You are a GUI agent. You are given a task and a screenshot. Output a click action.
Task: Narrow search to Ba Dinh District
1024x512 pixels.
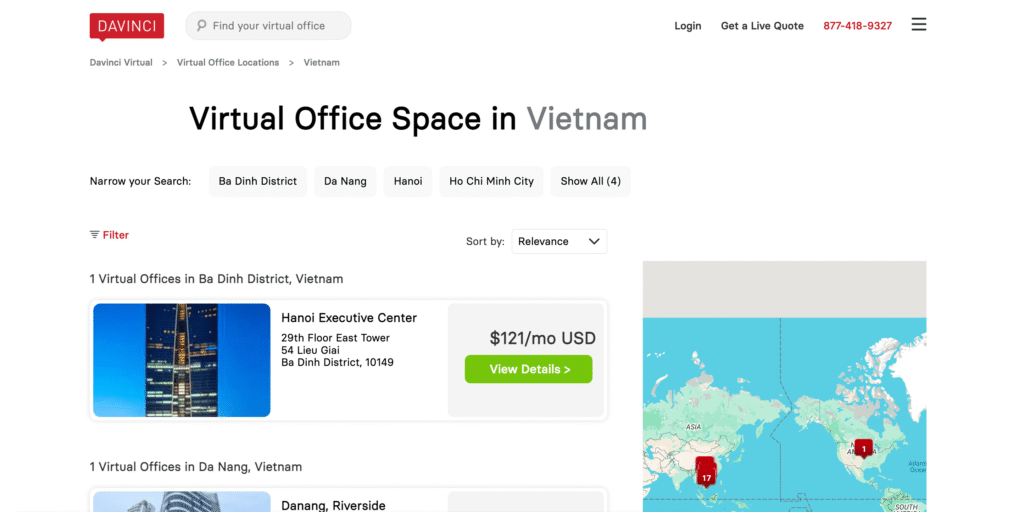258,182
